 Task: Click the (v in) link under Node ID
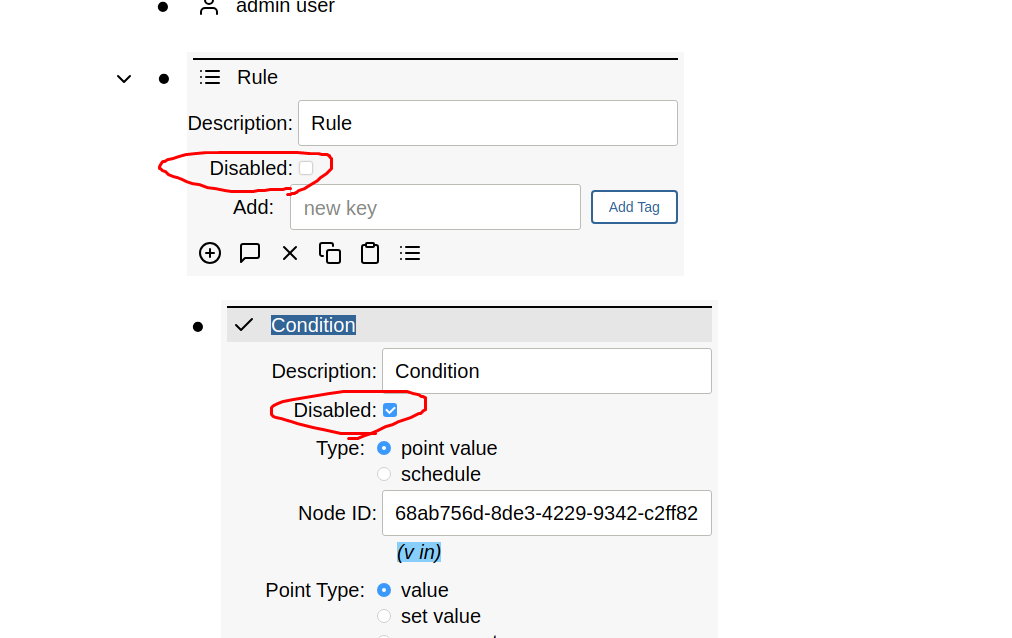pyautogui.click(x=419, y=552)
